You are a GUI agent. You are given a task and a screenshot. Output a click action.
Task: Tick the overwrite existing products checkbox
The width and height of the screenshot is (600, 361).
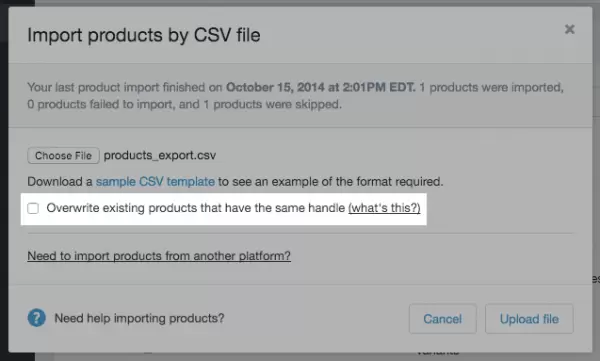(33, 208)
